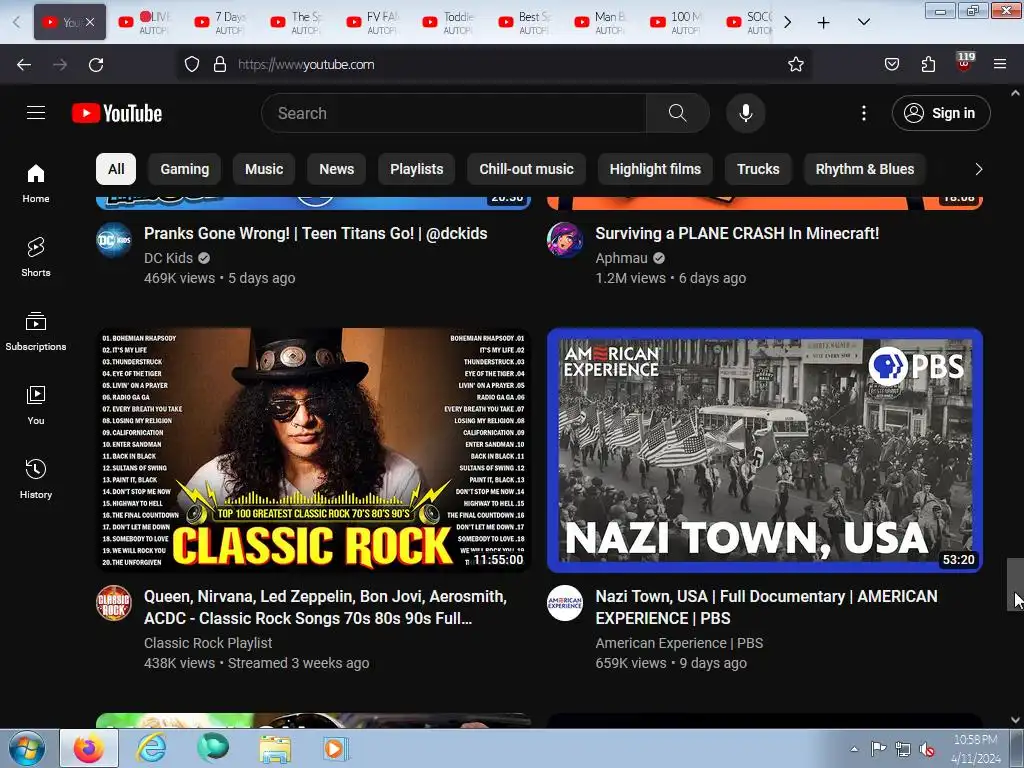Open YouTube settings three-dot menu

coord(863,113)
